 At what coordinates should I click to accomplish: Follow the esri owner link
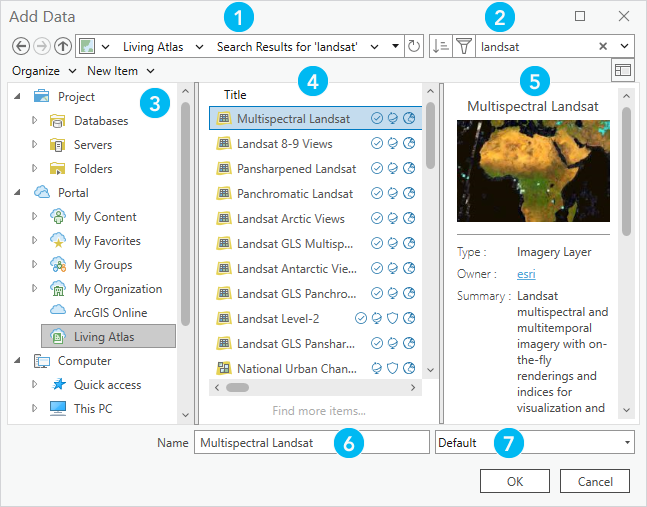(525, 274)
